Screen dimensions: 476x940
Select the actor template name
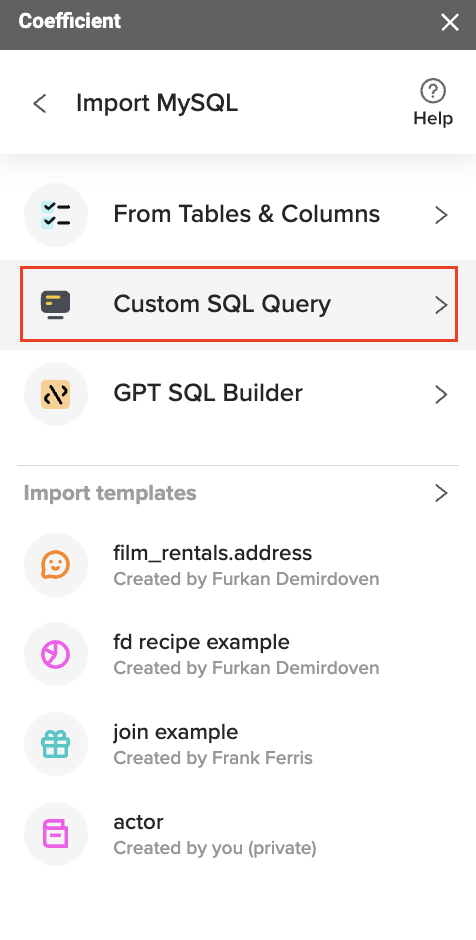[138, 822]
